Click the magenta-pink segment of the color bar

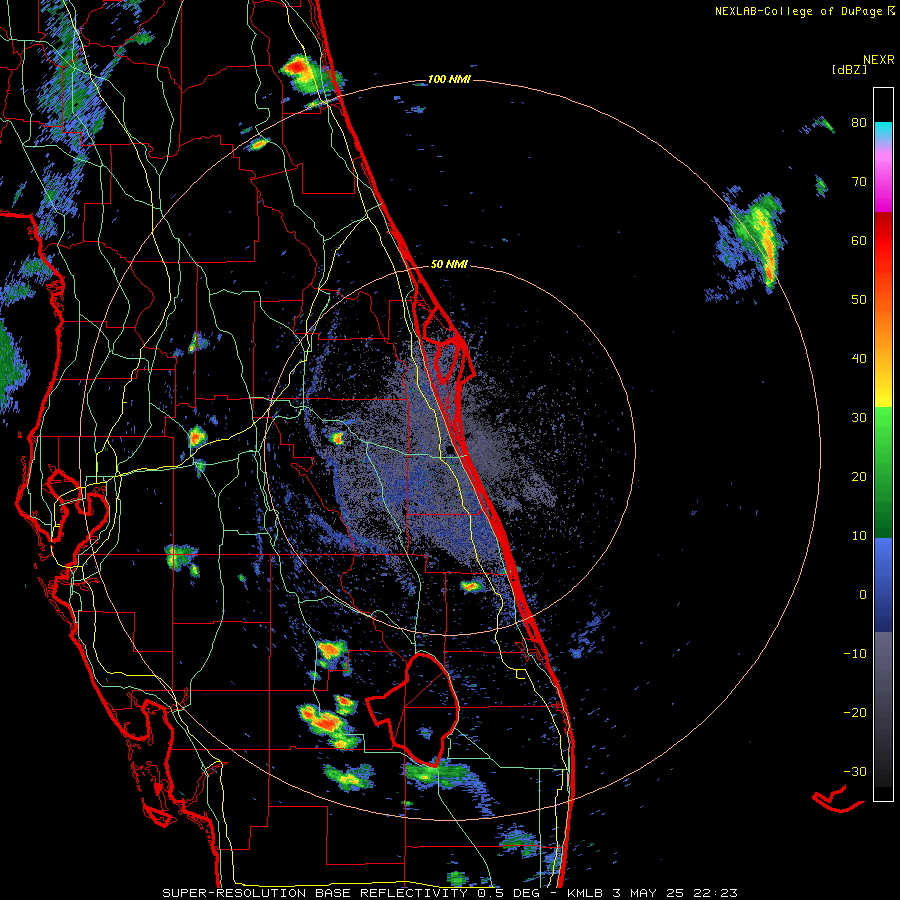pyautogui.click(x=883, y=181)
